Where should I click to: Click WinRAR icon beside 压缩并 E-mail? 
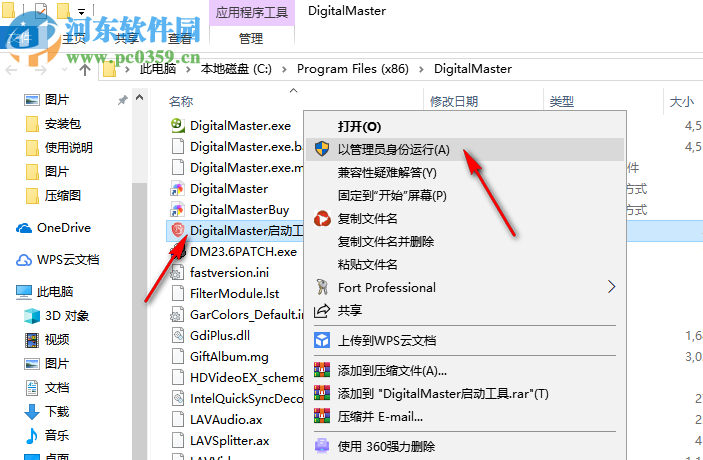[x=322, y=417]
